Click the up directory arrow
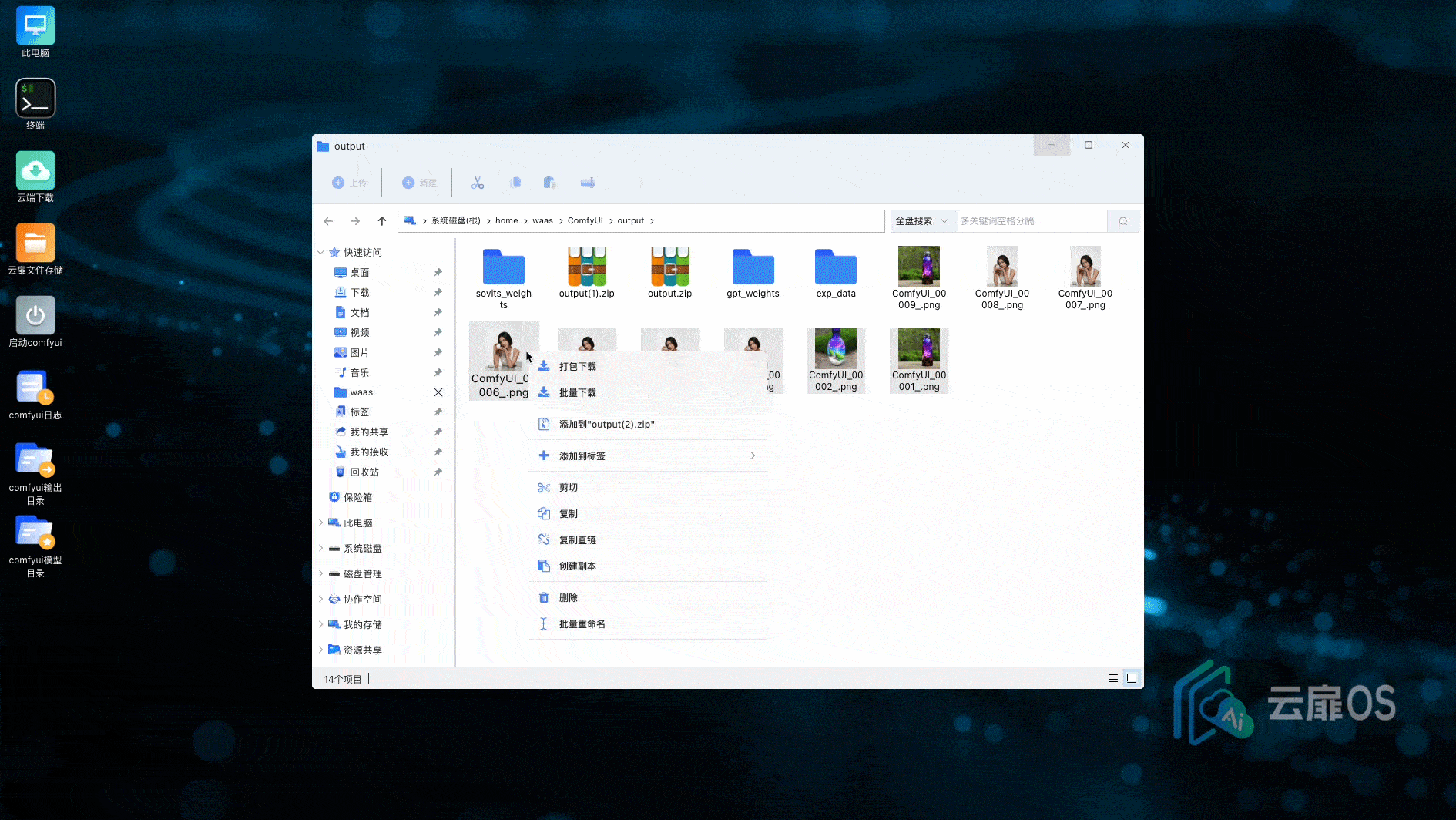The height and width of the screenshot is (820, 1456). click(x=381, y=221)
